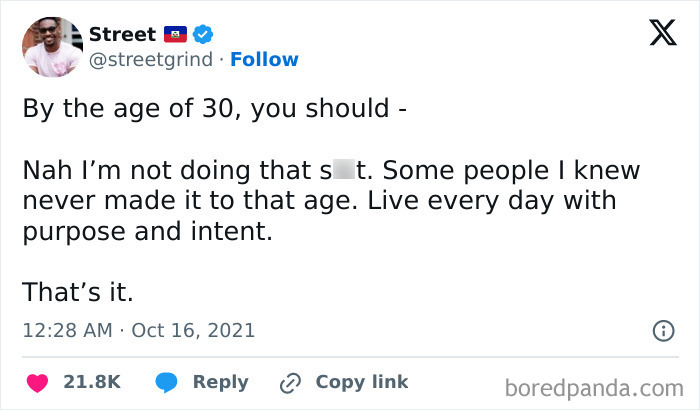Click the blue verified badge
This screenshot has width=700, height=410.
pos(204,35)
